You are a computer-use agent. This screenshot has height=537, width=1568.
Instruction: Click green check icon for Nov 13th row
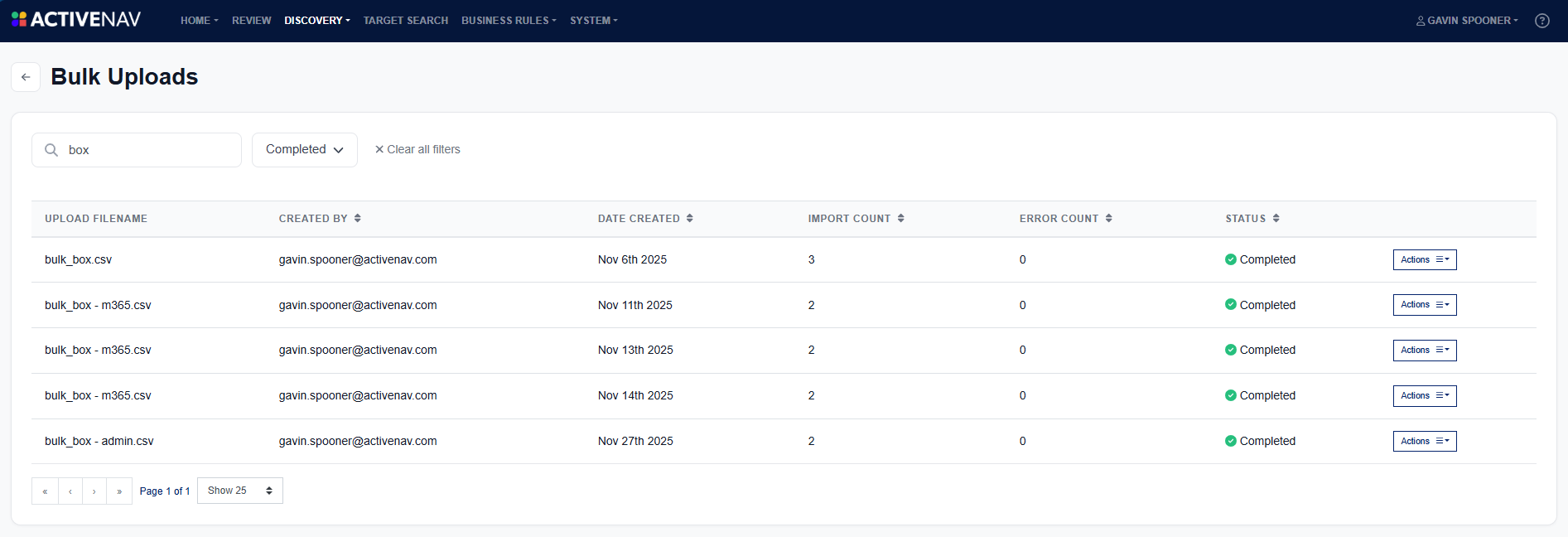pos(1230,350)
